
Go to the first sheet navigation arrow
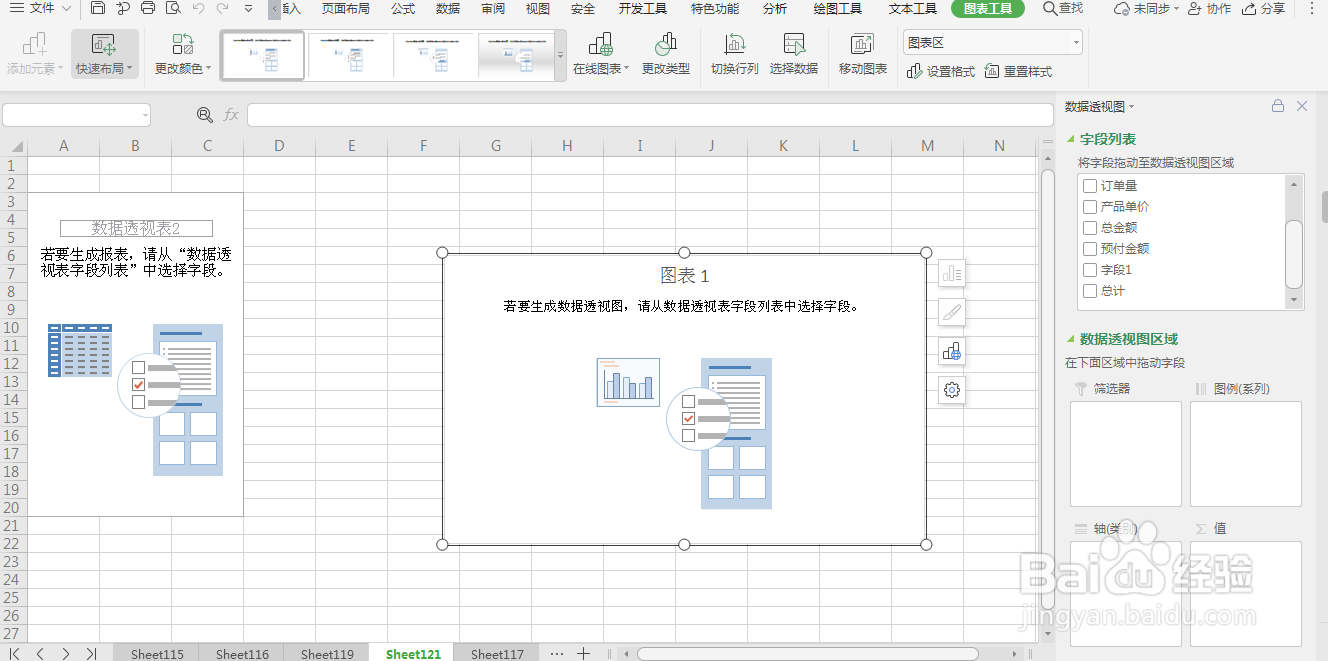point(15,654)
